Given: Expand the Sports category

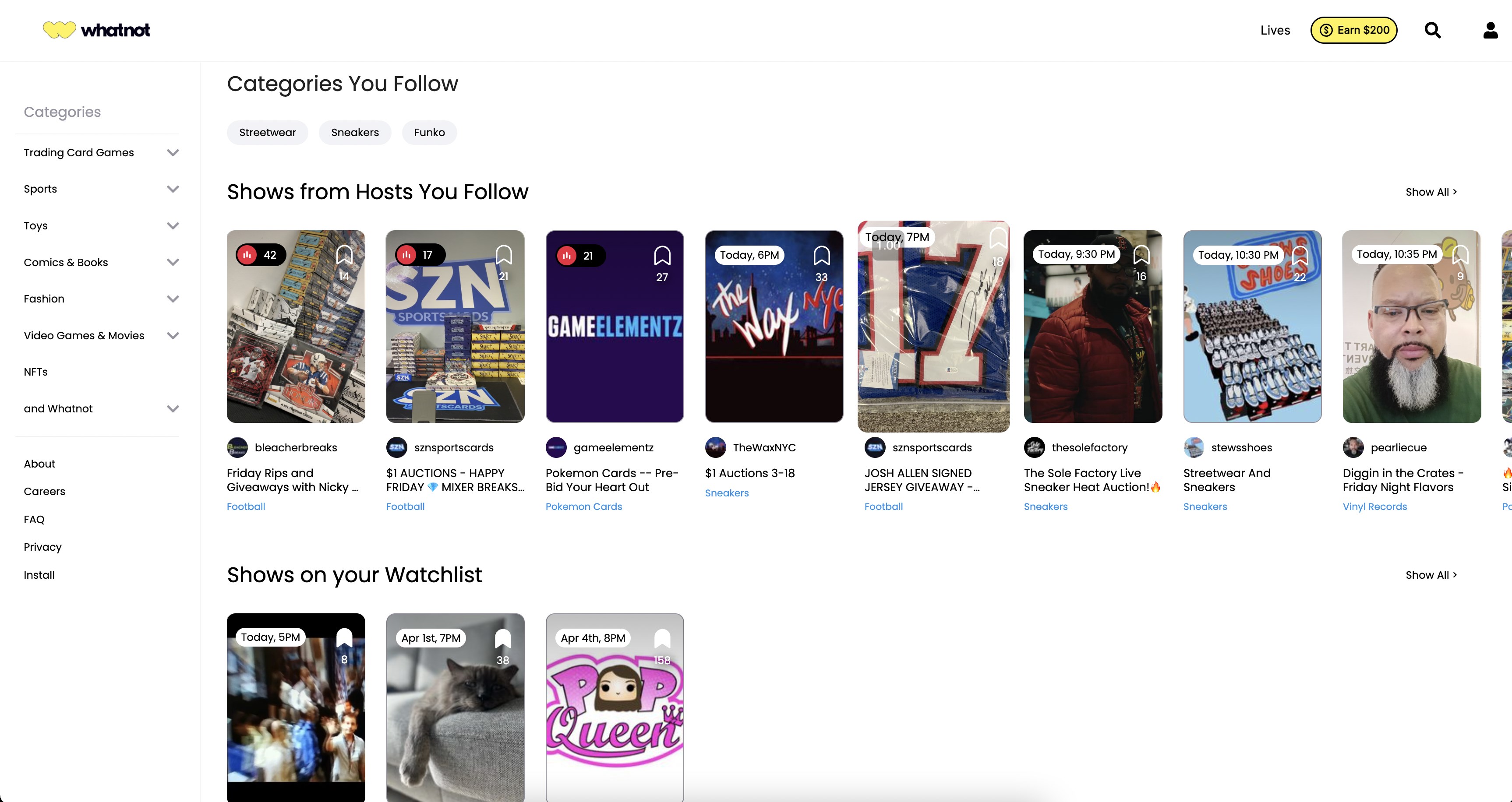Looking at the screenshot, I should pos(173,189).
